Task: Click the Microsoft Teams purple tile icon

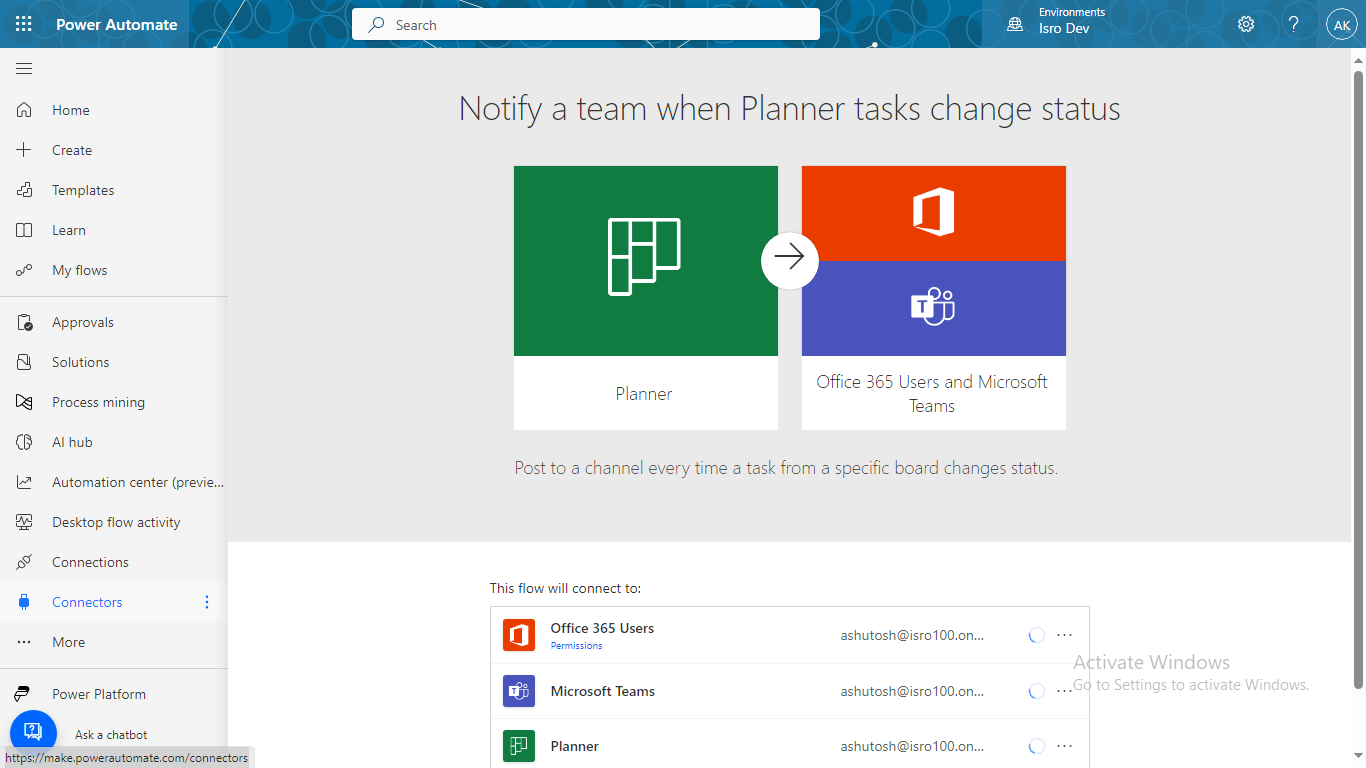Action: pyautogui.click(x=933, y=308)
